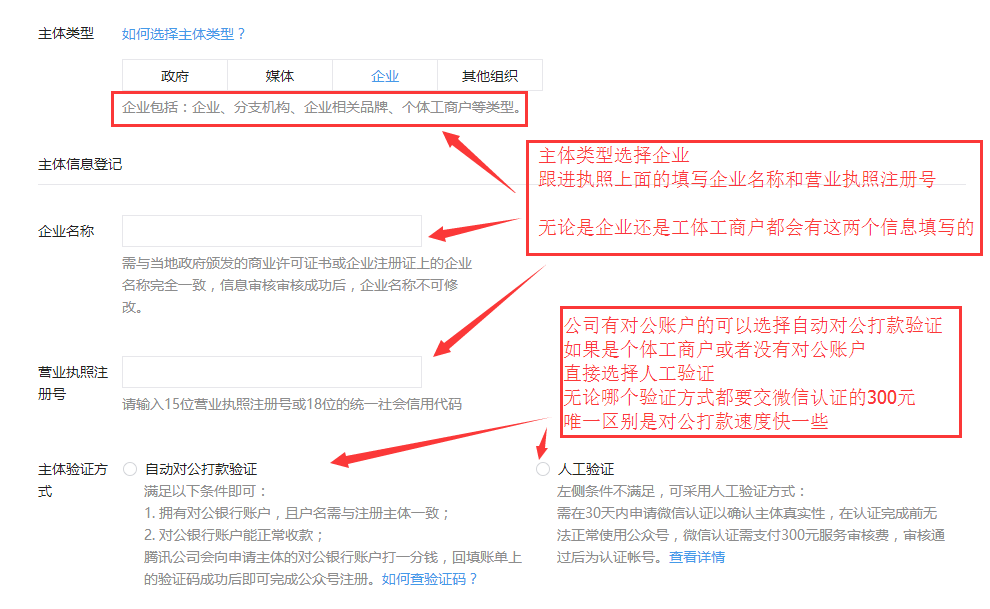Choose the 人工验证 radio button

(x=543, y=469)
